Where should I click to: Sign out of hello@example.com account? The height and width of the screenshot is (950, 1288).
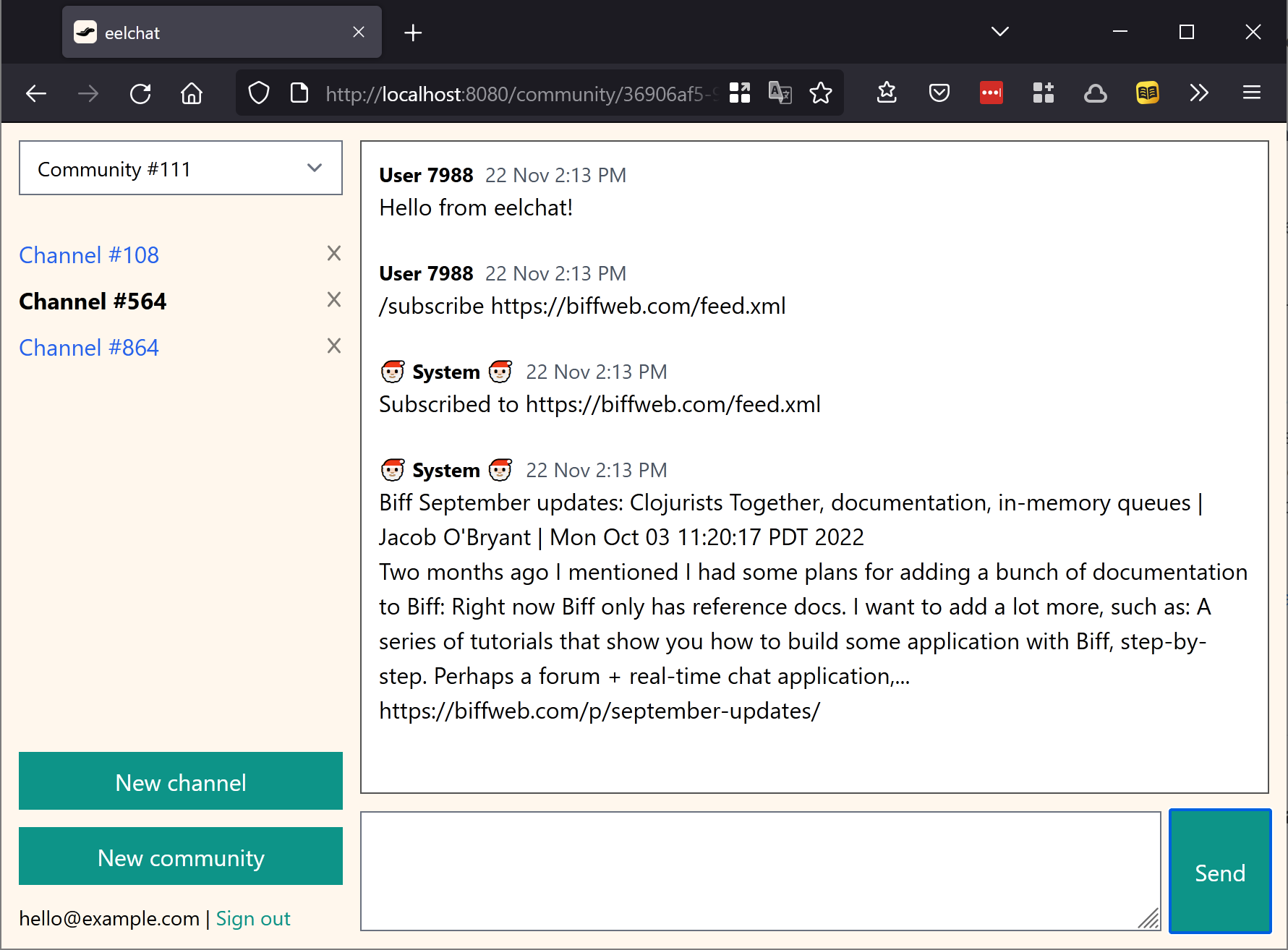[253, 919]
